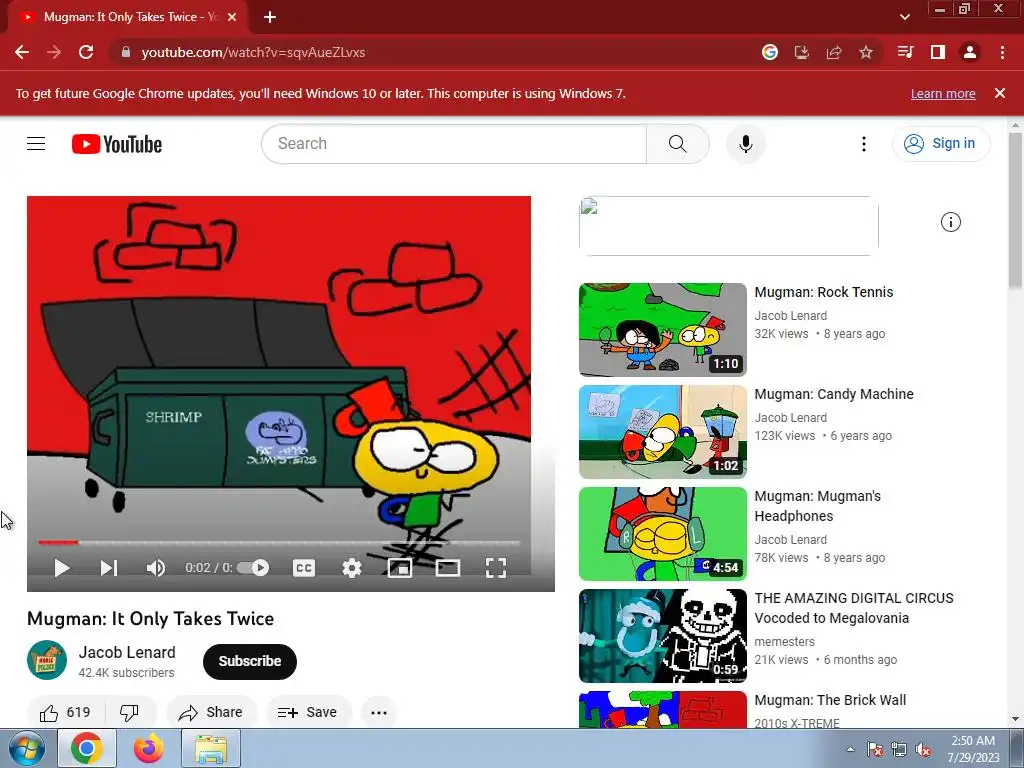Screen dimensions: 1024x768
Task: Bookmark this page with the star
Action: (x=866, y=52)
